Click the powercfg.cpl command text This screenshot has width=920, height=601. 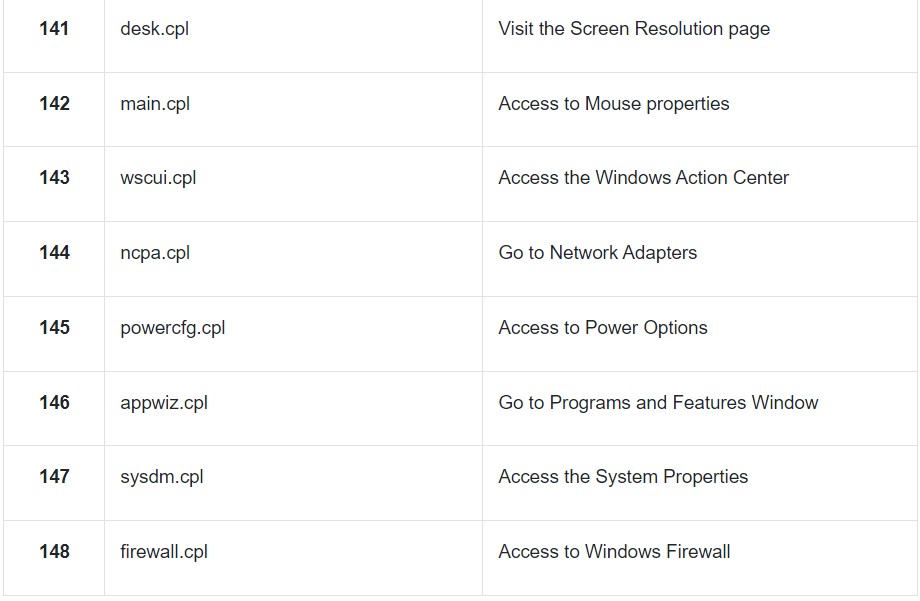point(172,328)
